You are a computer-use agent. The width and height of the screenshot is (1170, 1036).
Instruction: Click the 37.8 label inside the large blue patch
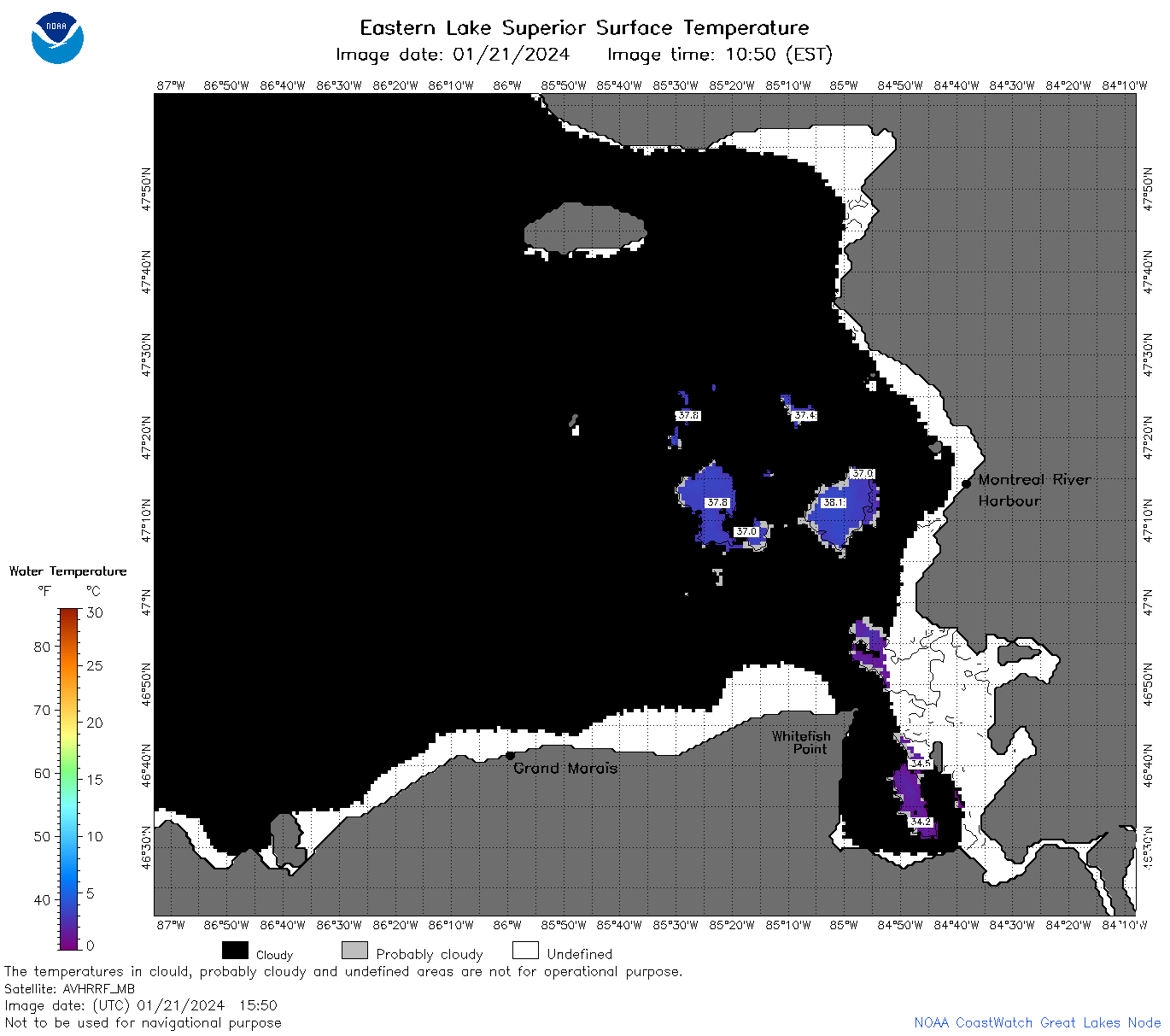click(x=717, y=503)
